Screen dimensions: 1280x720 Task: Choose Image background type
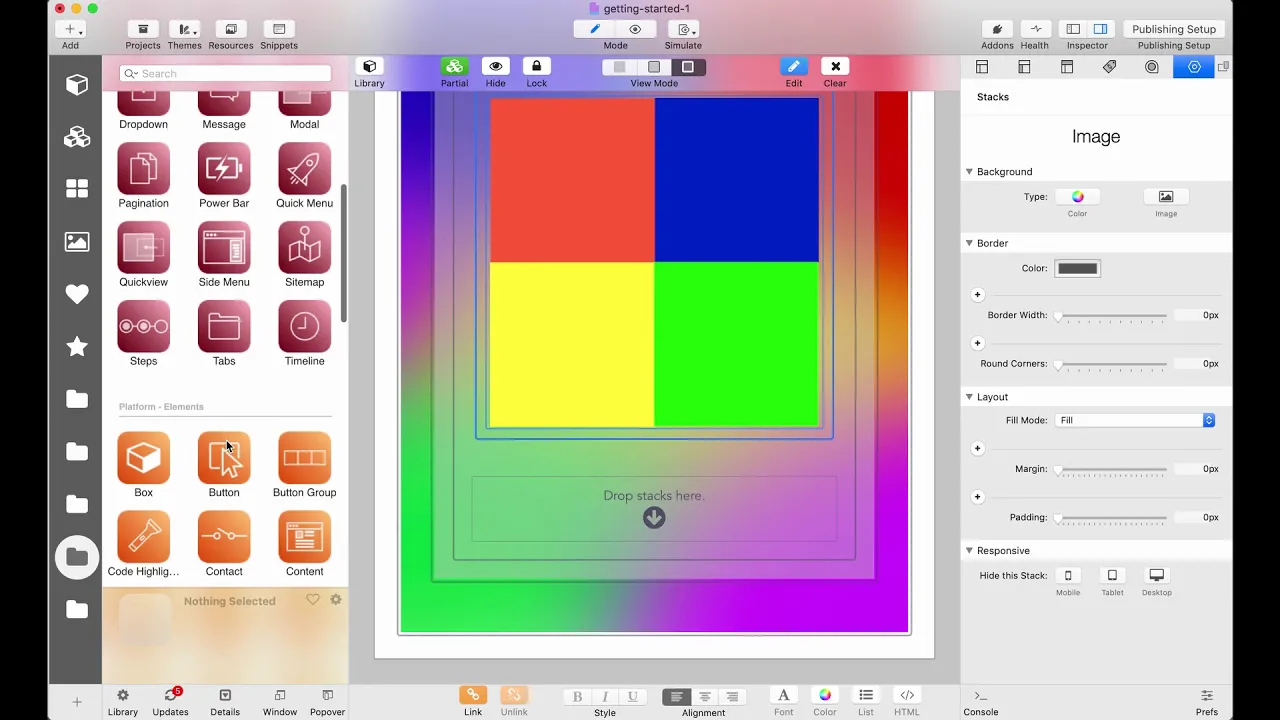1166,197
